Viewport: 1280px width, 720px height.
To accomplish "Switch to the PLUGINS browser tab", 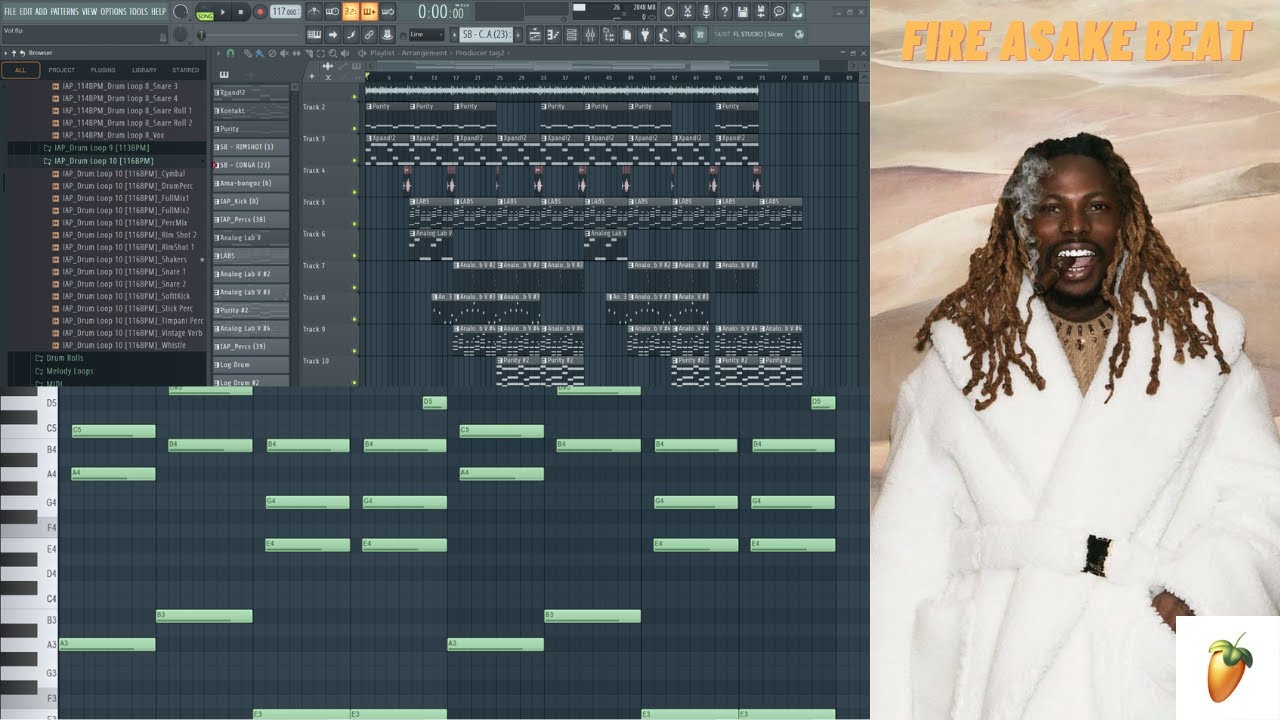I will (x=103, y=70).
